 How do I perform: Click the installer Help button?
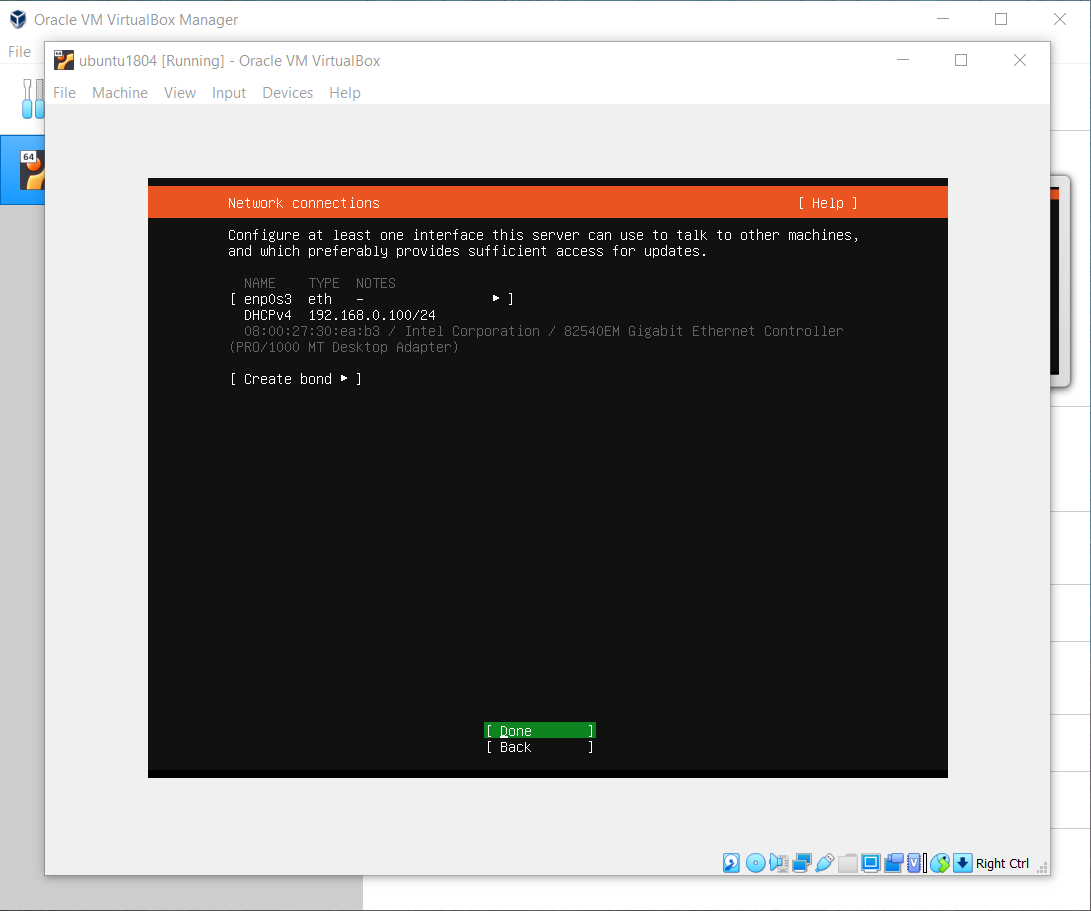coord(827,203)
